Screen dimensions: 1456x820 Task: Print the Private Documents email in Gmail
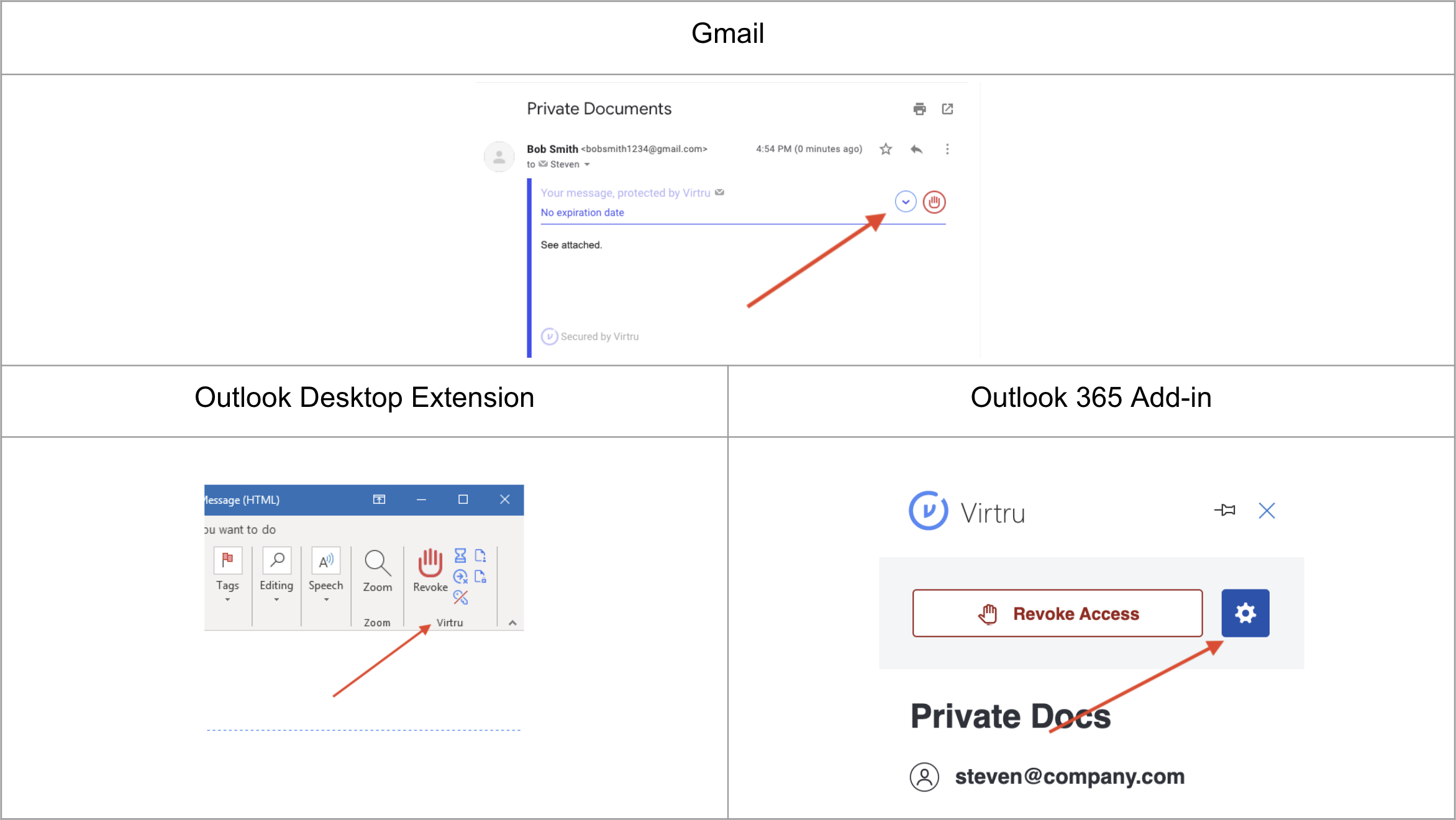pyautogui.click(x=919, y=109)
